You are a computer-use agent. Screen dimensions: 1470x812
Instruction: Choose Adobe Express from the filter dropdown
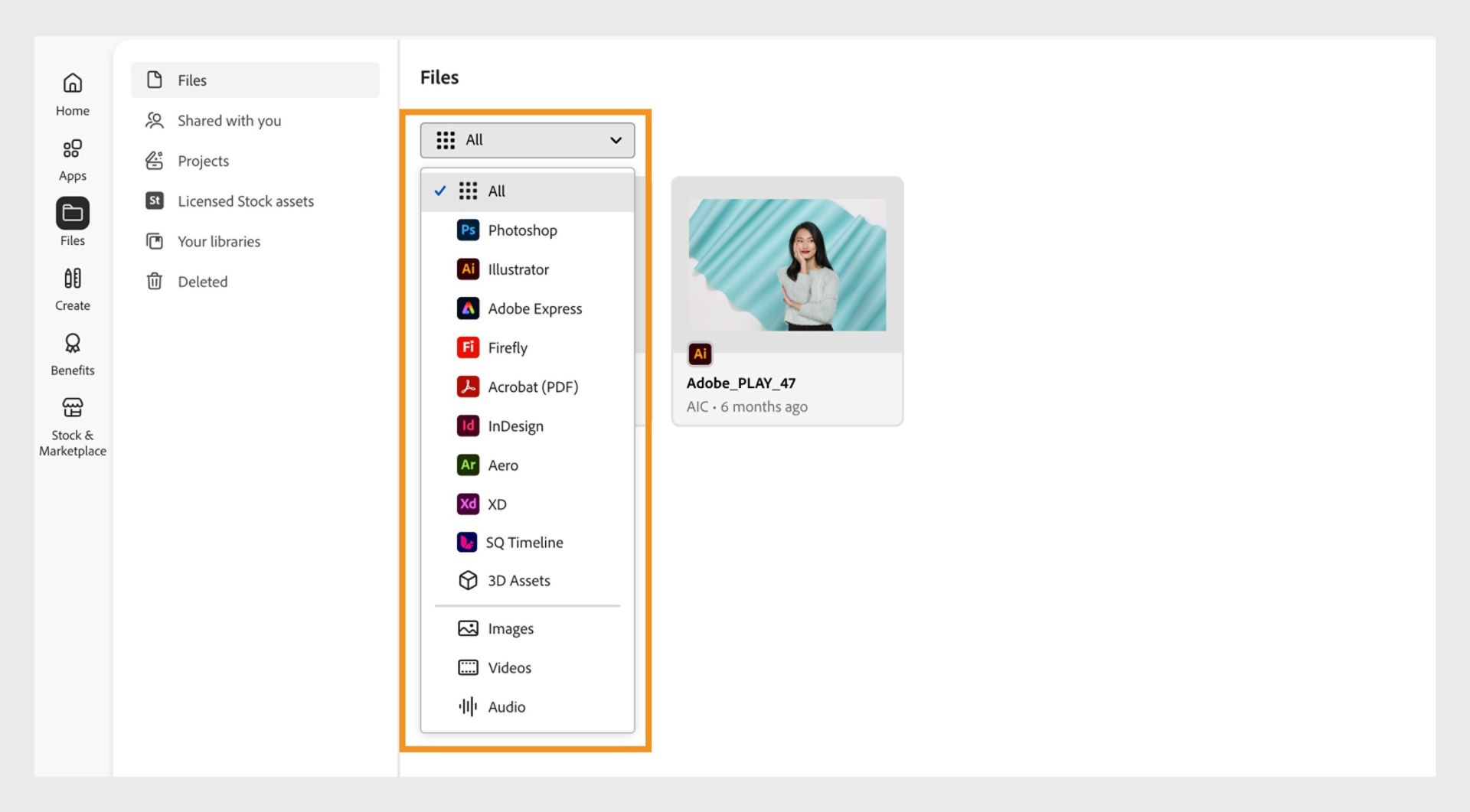coord(535,308)
